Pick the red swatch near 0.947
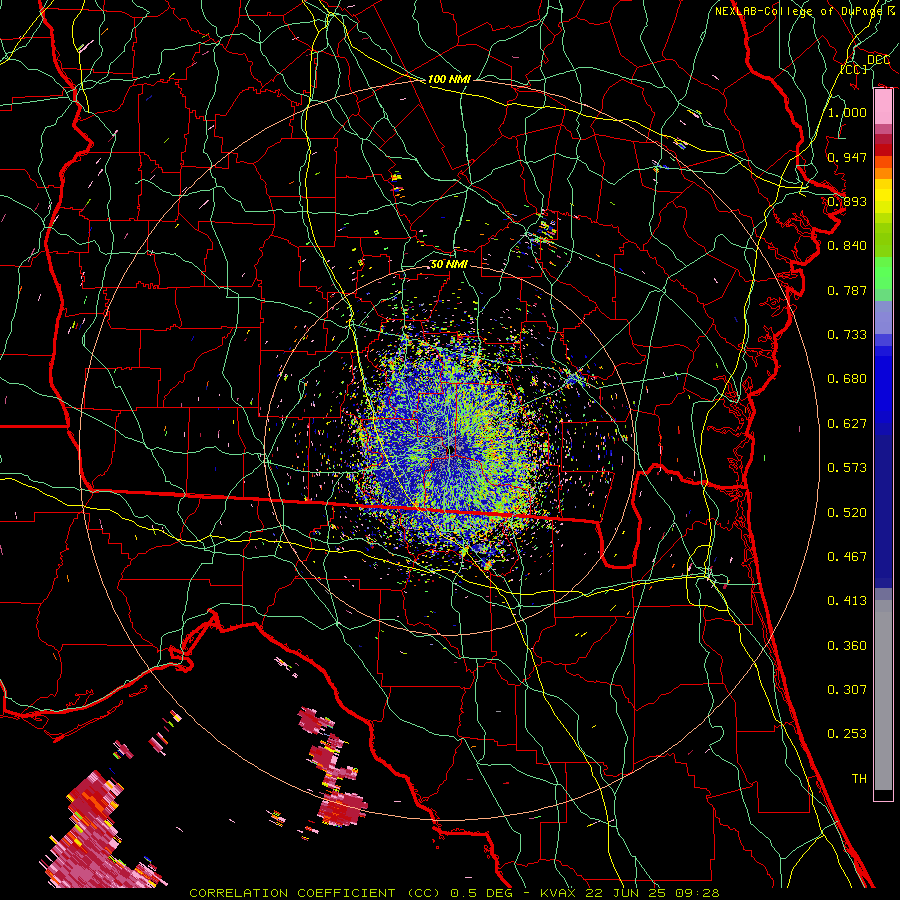Viewport: 900px width, 900px height. [x=883, y=149]
